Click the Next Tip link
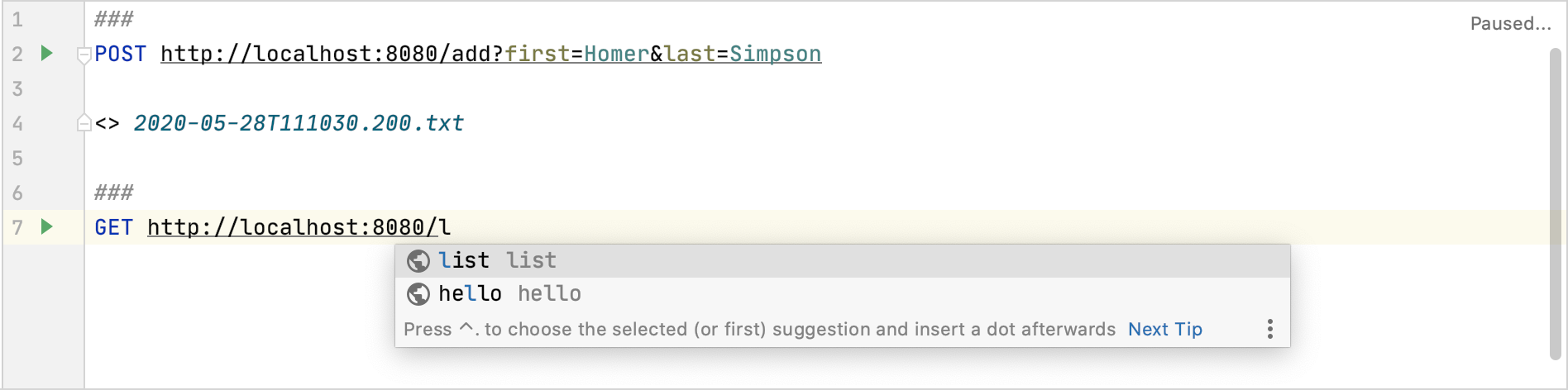Screen dimensions: 1568x390 (x=1164, y=330)
